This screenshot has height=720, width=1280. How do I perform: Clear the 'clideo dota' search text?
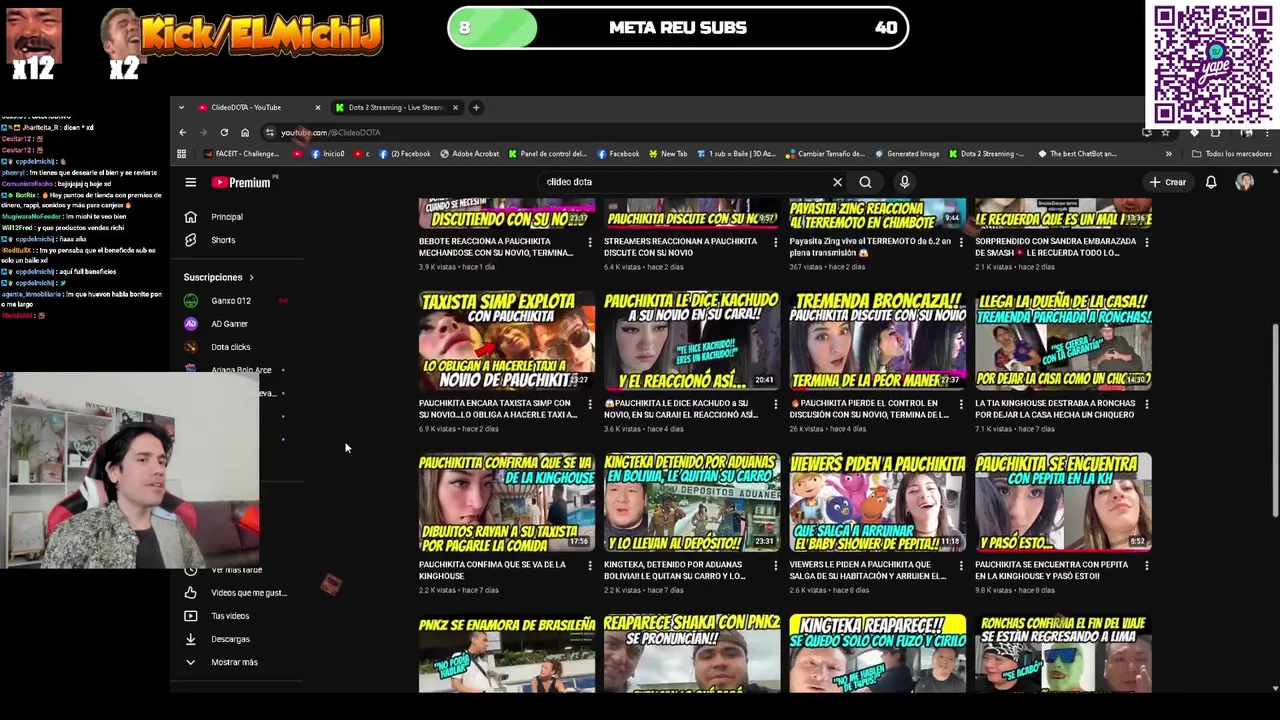tap(837, 182)
